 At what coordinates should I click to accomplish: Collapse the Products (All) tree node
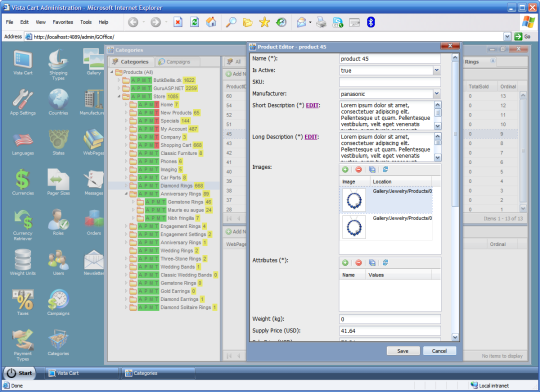[112, 72]
